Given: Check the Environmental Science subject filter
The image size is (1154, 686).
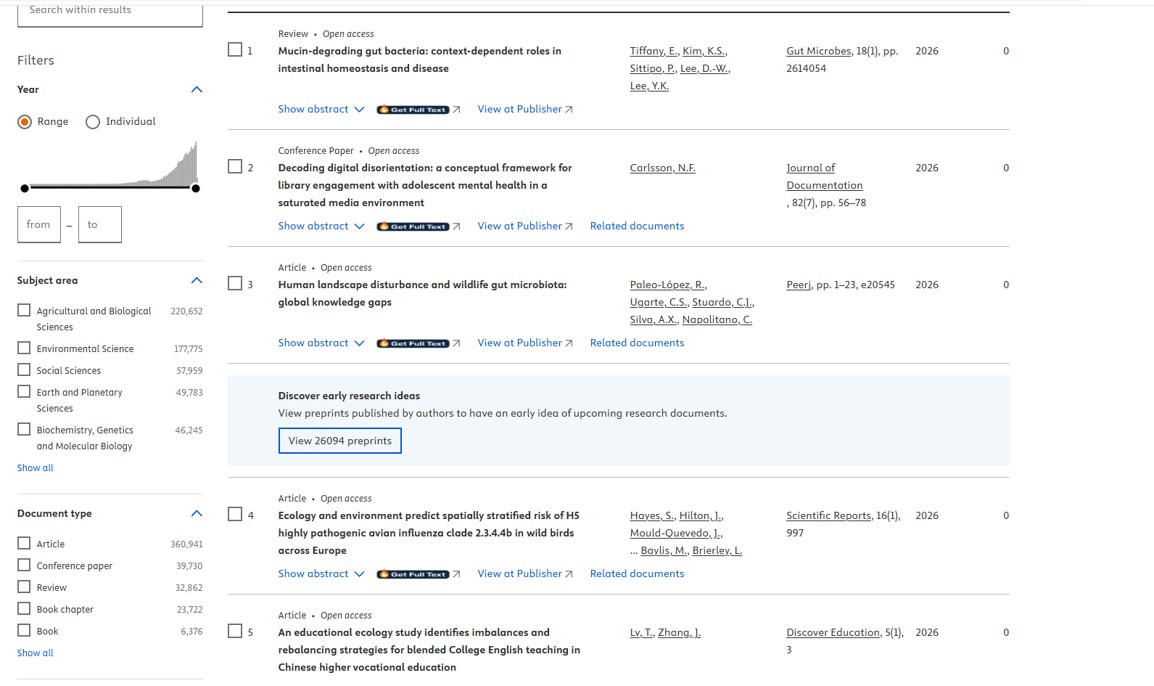Looking at the screenshot, I should point(24,348).
